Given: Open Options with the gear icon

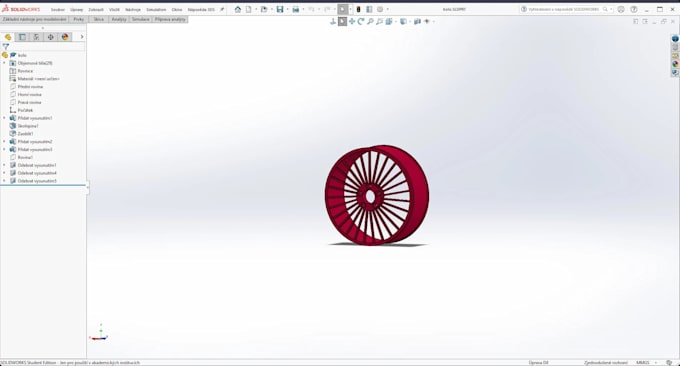Looking at the screenshot, I should tap(380, 9).
